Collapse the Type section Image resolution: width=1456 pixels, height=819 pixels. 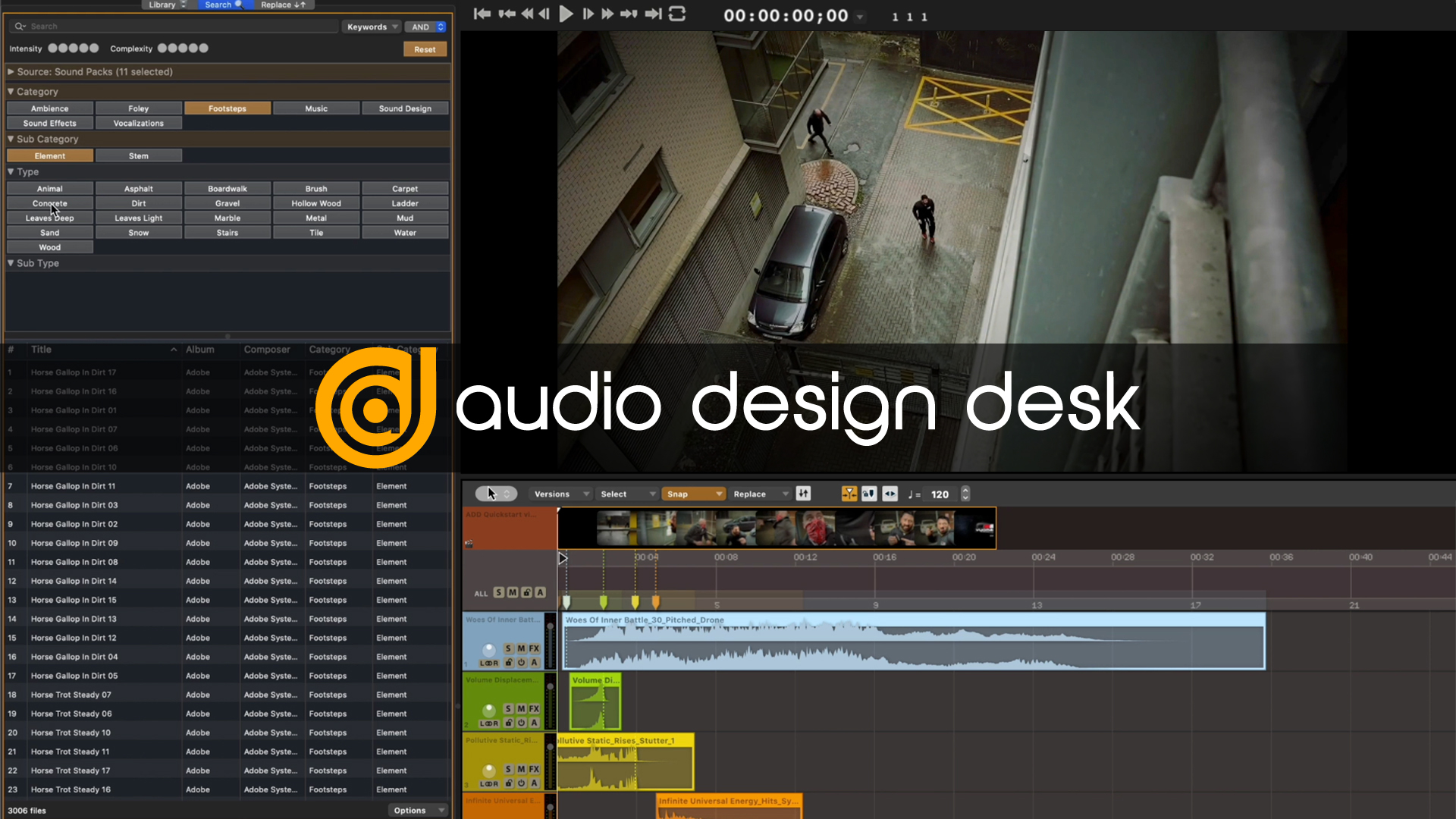(x=11, y=171)
